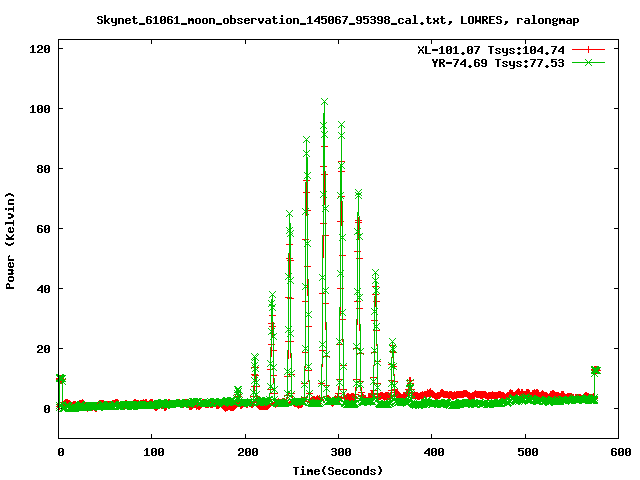The height and width of the screenshot is (480, 640).
Task: Click the tallest green peak marker near 100 K
Action: click(324, 102)
